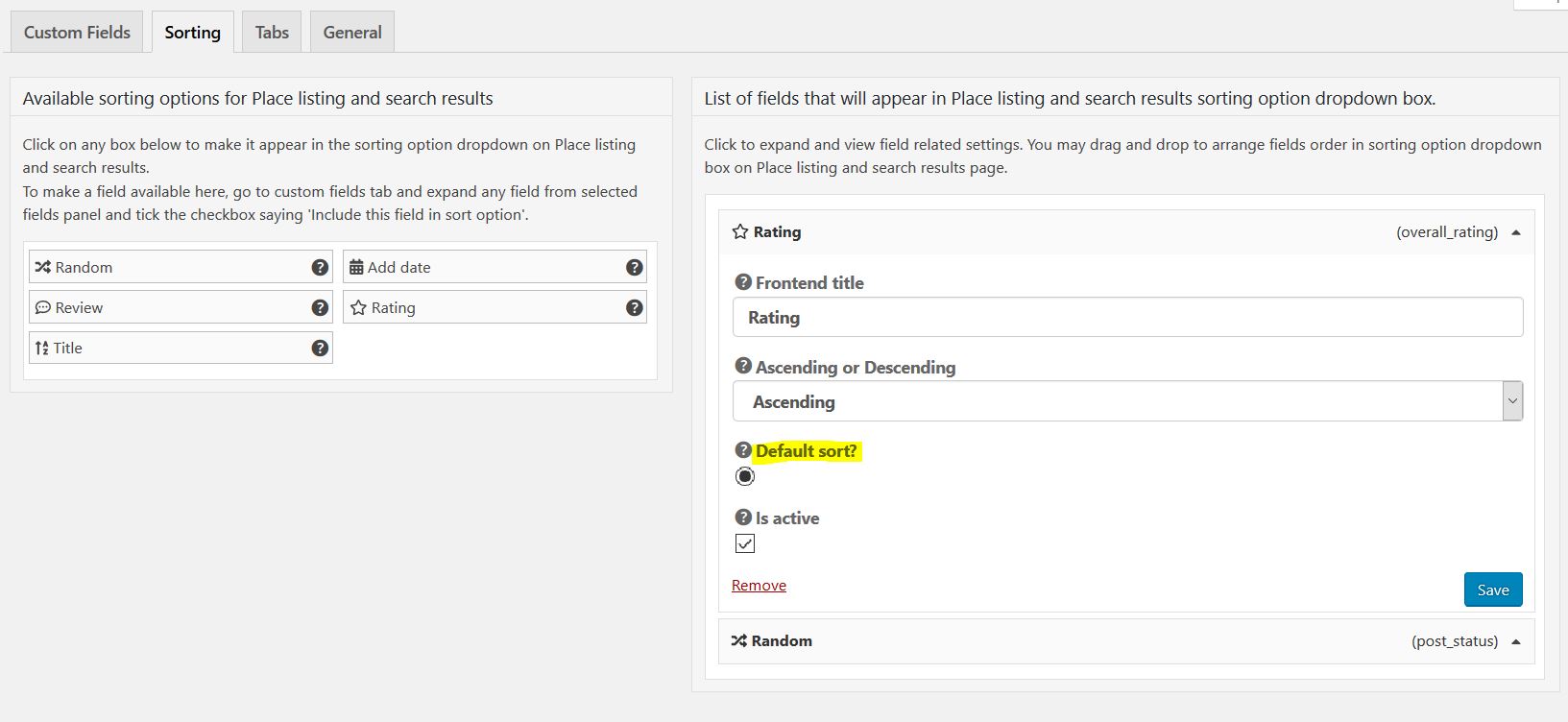Image resolution: width=1568 pixels, height=722 pixels.
Task: Add Rating from available sorting options
Action: point(495,307)
